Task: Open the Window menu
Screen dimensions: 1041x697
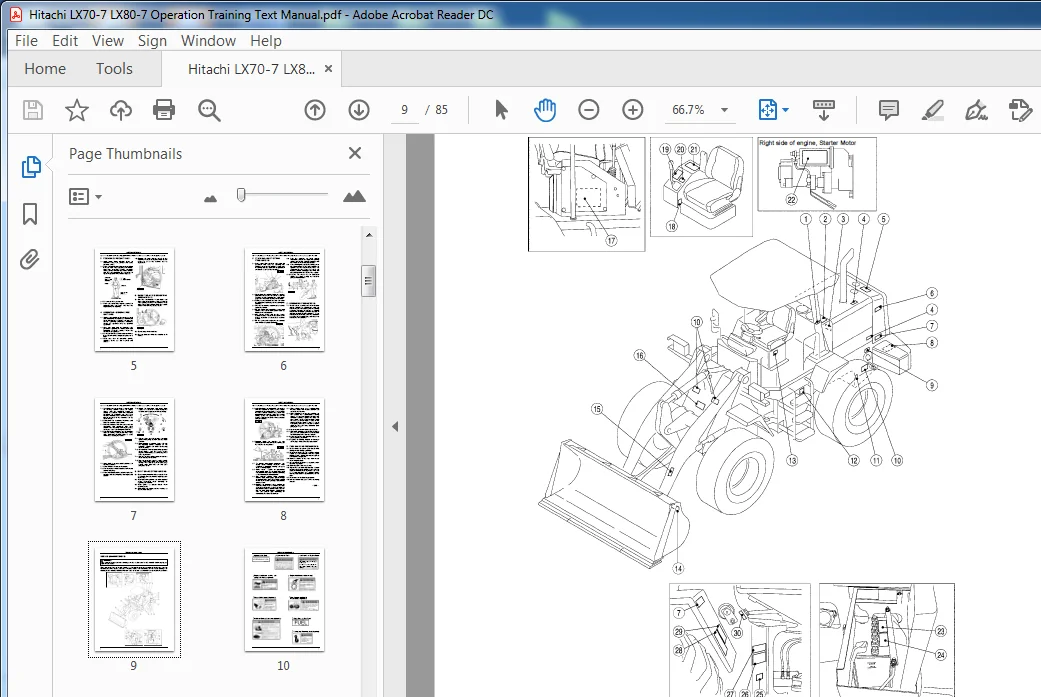Action: 208,40
